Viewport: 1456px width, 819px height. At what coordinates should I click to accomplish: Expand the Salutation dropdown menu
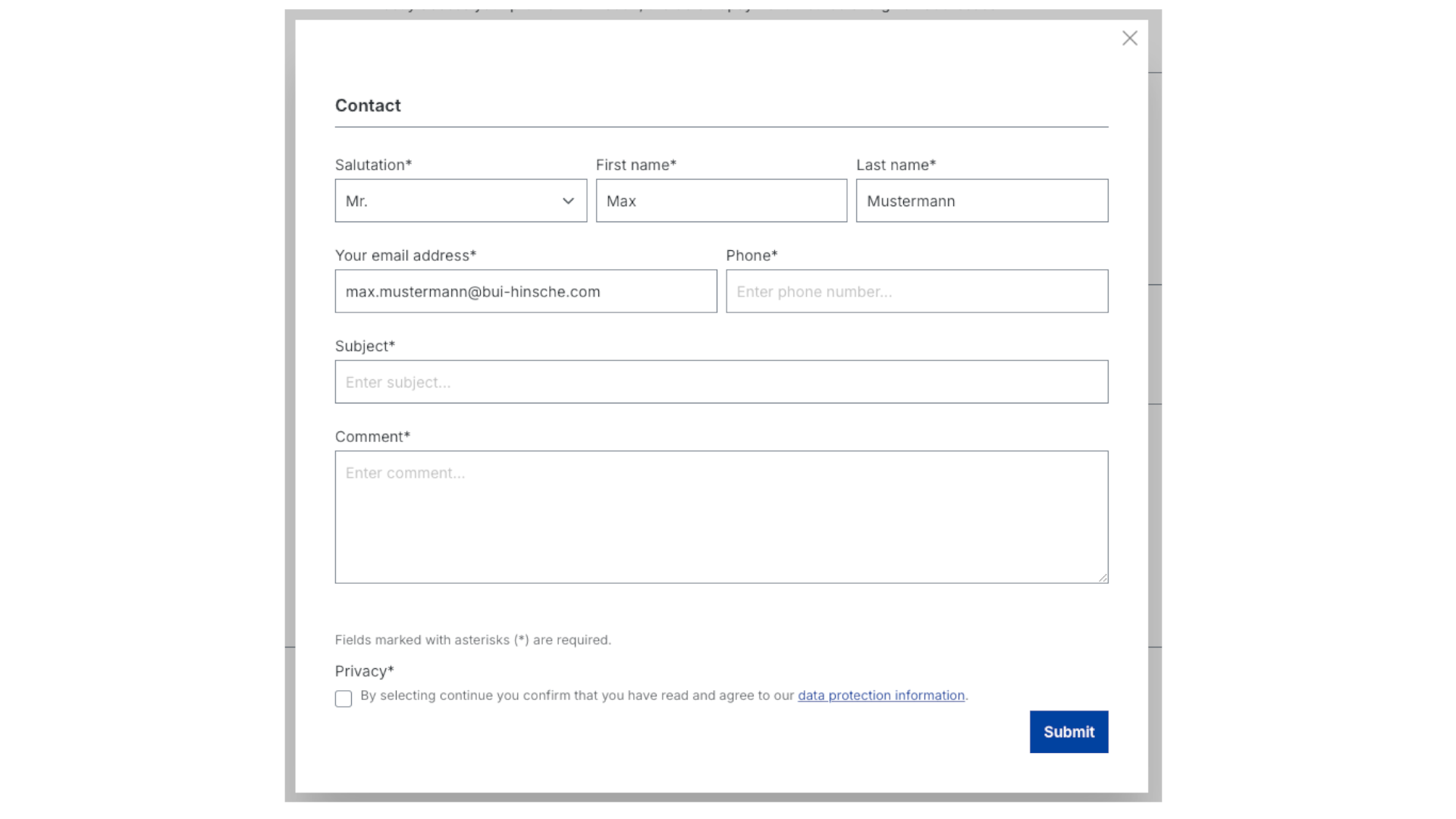tap(462, 200)
